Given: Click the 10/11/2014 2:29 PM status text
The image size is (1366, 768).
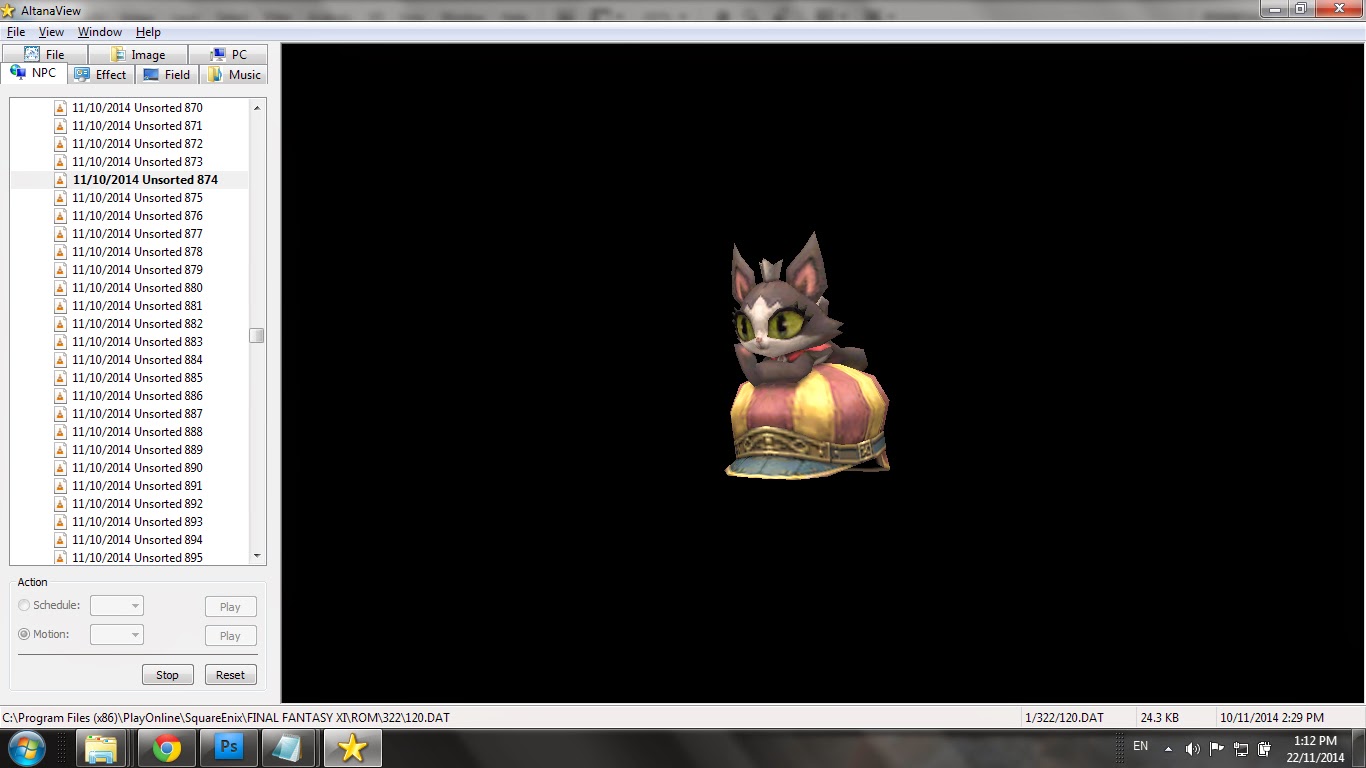Looking at the screenshot, I should 1271,718.
